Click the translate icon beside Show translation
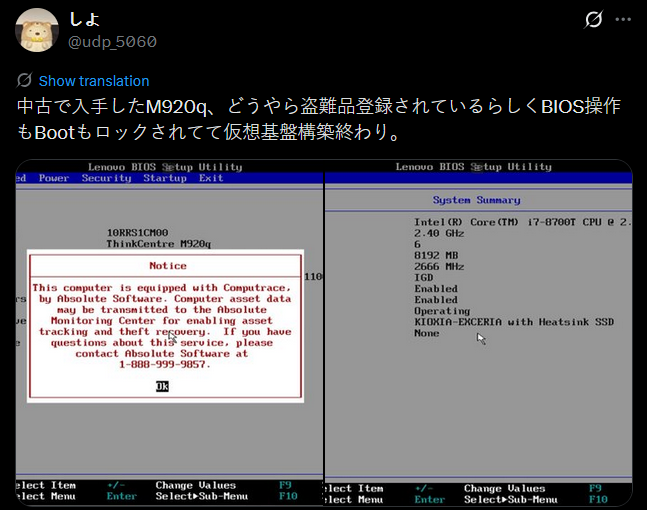Screen dimensions: 647x510 (x=24, y=81)
